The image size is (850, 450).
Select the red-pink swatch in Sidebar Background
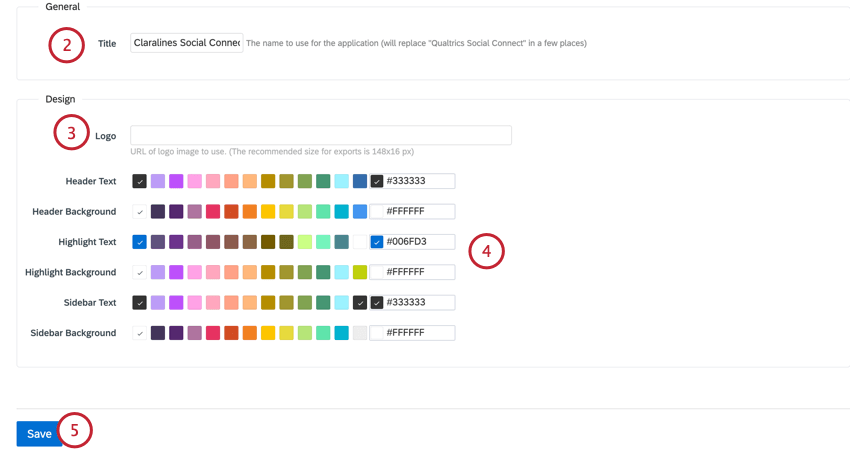click(x=213, y=333)
